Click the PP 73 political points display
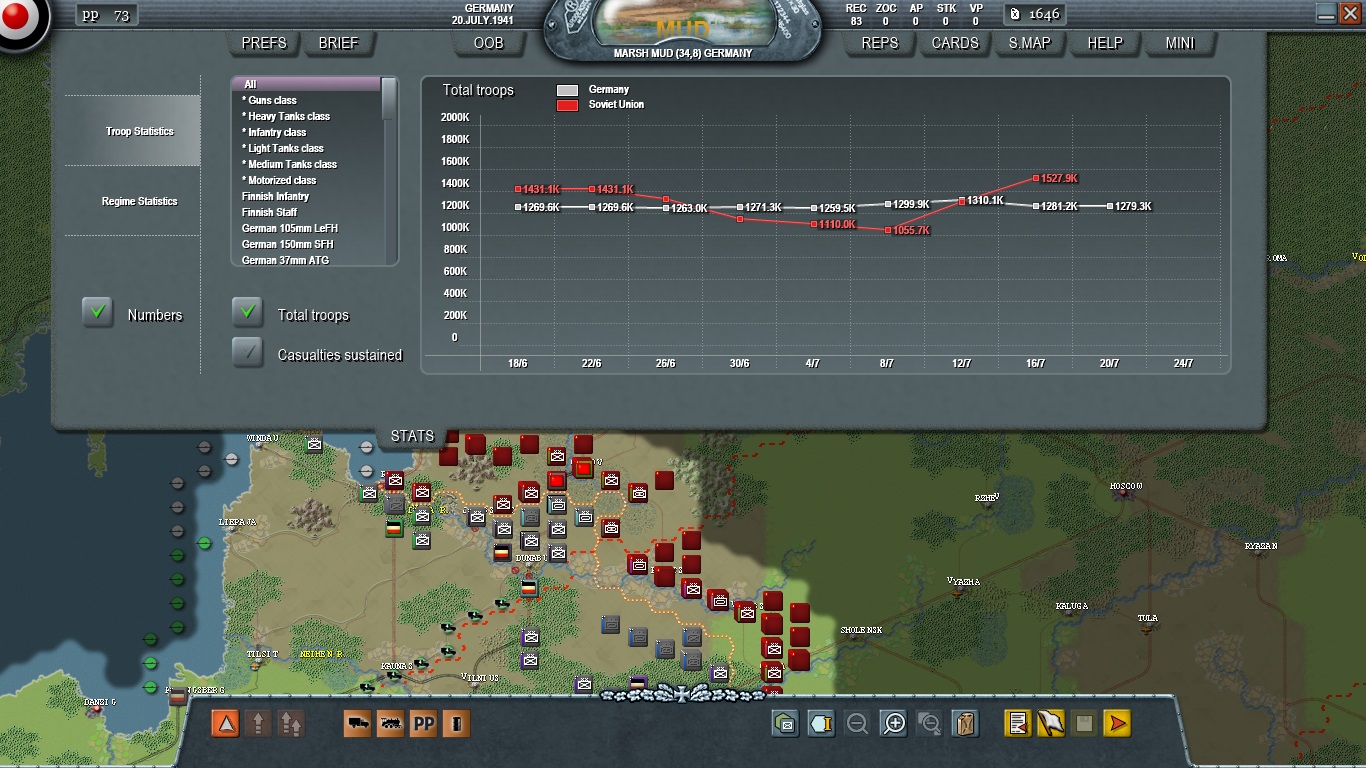The width and height of the screenshot is (1366, 768). [107, 15]
